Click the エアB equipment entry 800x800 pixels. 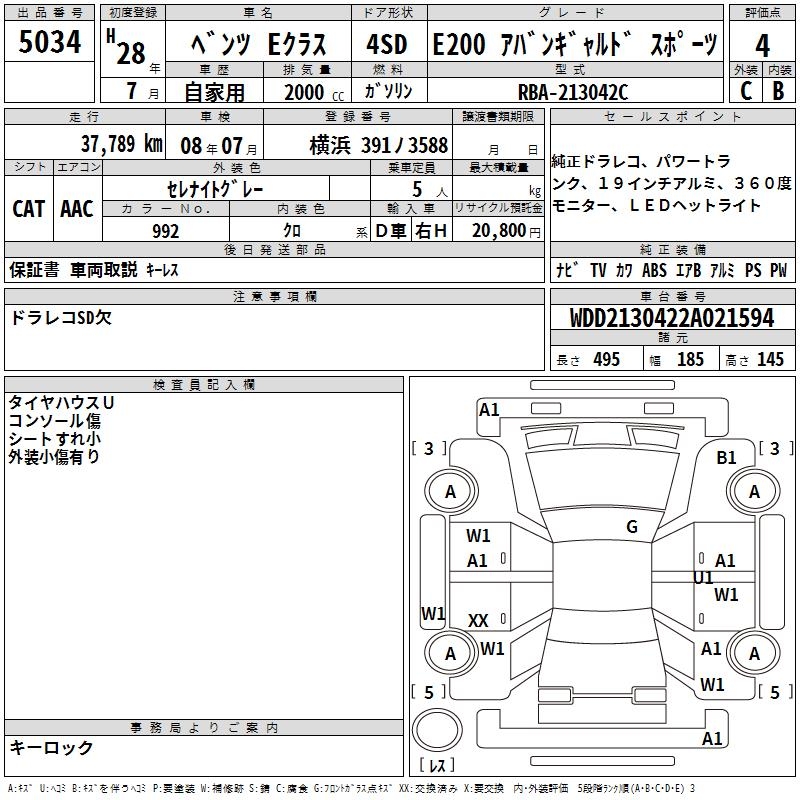689,270
